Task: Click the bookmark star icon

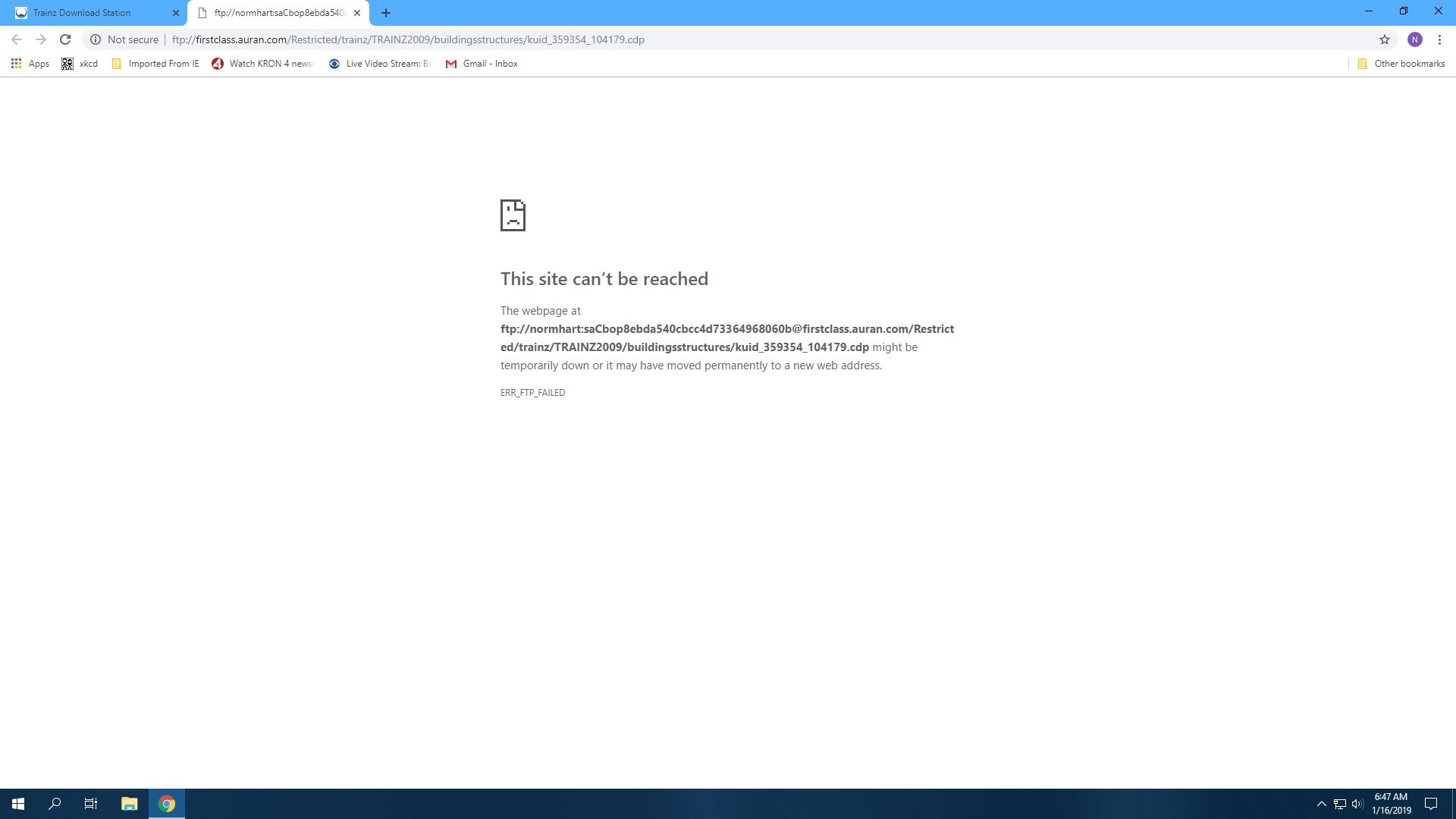Action: [1385, 39]
